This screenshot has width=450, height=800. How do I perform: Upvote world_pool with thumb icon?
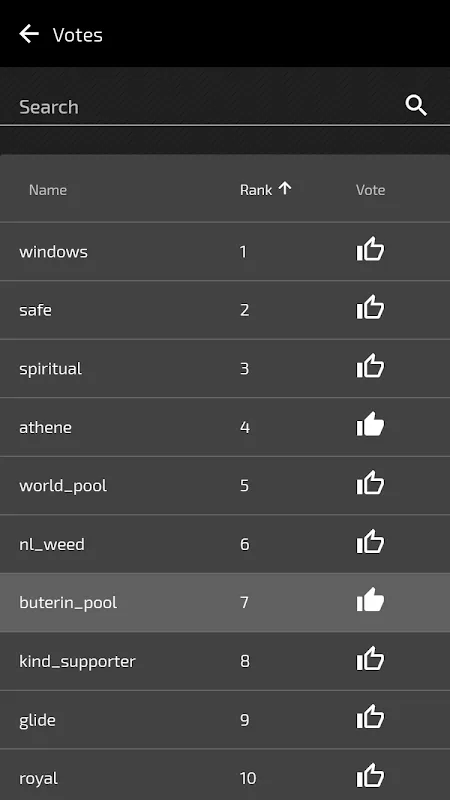(x=370, y=483)
